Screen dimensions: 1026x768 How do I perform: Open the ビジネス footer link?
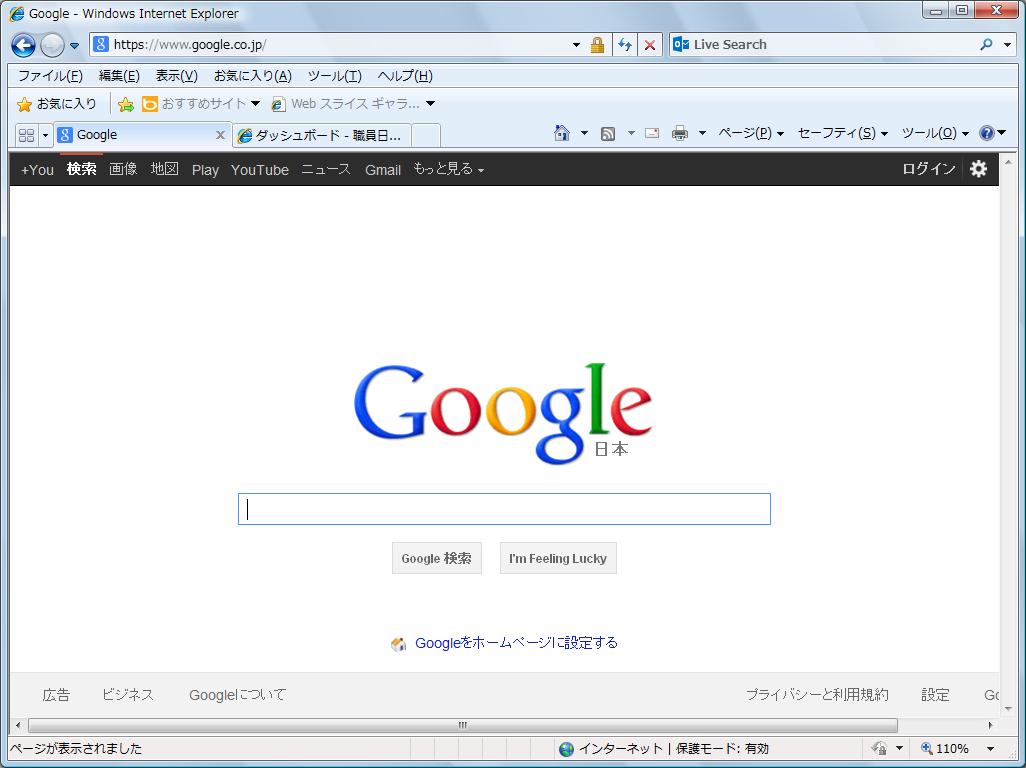point(128,695)
